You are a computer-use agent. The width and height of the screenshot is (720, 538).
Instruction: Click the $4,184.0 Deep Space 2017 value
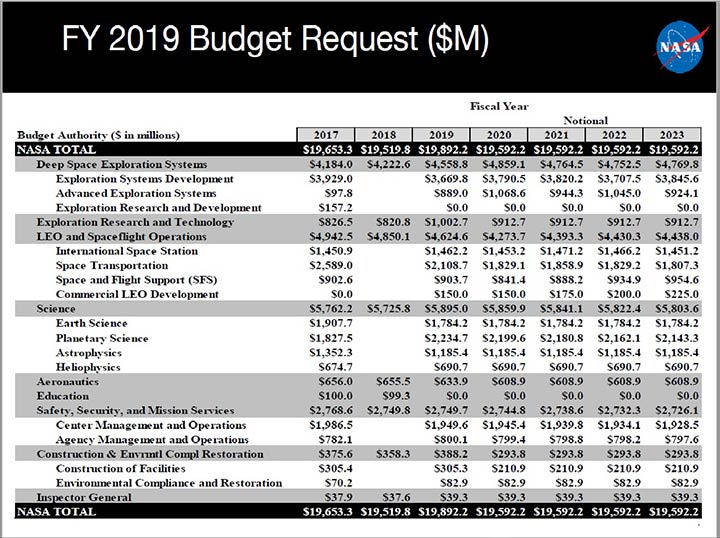(331, 164)
